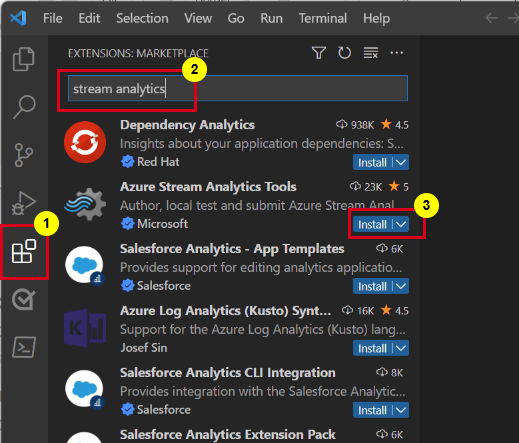Open the Run menu
Screen dimensions: 519x443
(x=271, y=18)
